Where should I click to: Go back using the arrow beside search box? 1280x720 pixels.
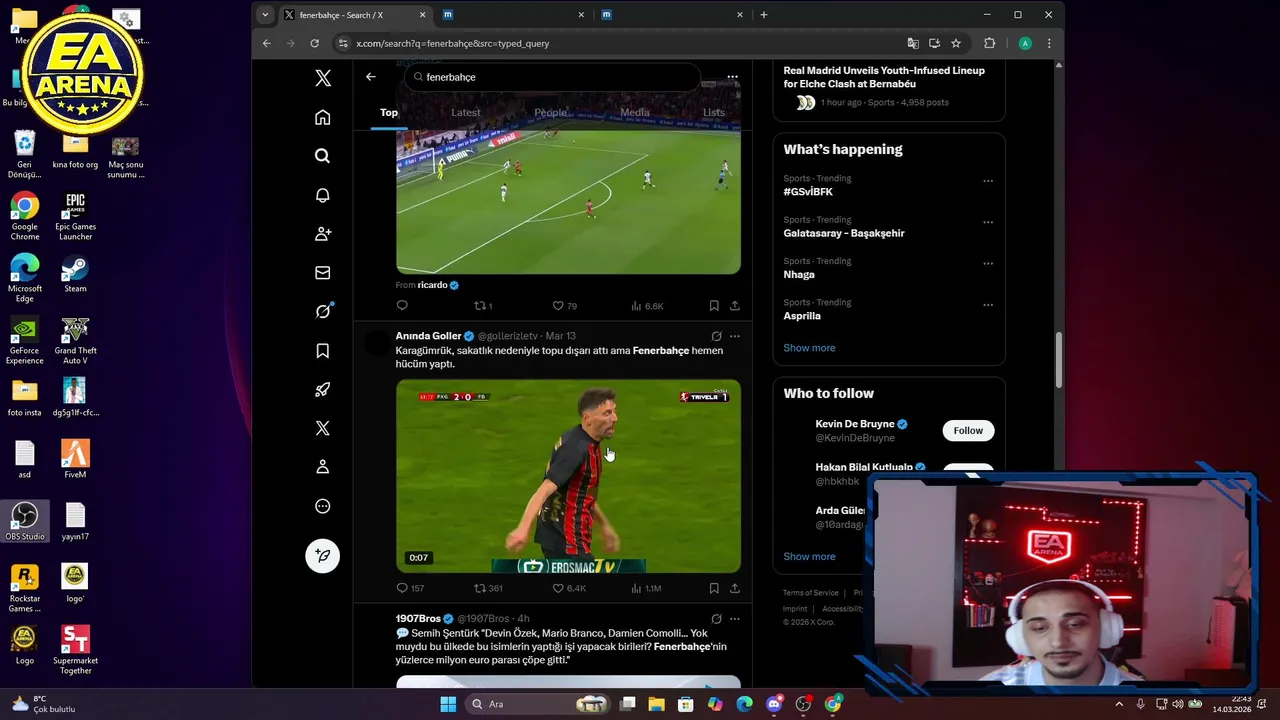pyautogui.click(x=370, y=77)
